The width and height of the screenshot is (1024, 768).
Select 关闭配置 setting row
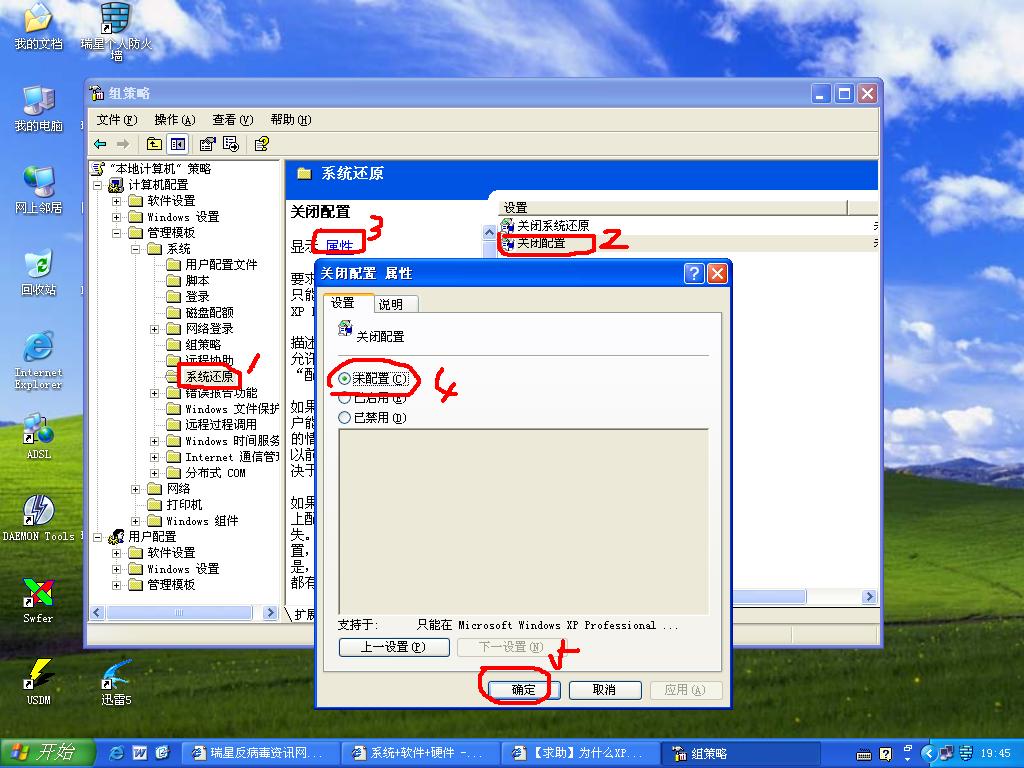541,243
